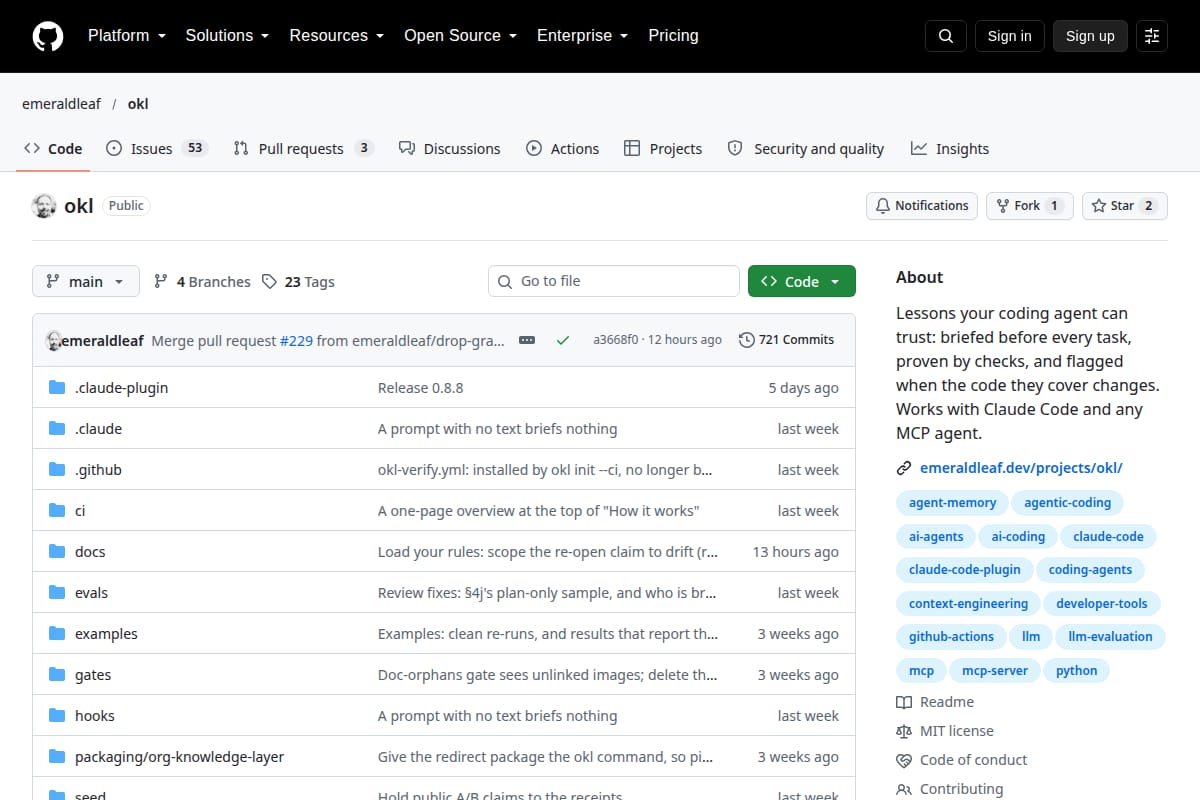This screenshot has height=800, width=1200.
Task: Open the Readme link in About
Action: tap(935, 702)
